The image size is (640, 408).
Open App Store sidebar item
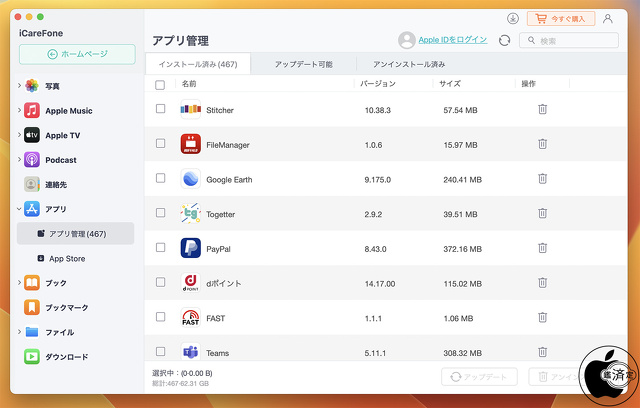[67, 258]
